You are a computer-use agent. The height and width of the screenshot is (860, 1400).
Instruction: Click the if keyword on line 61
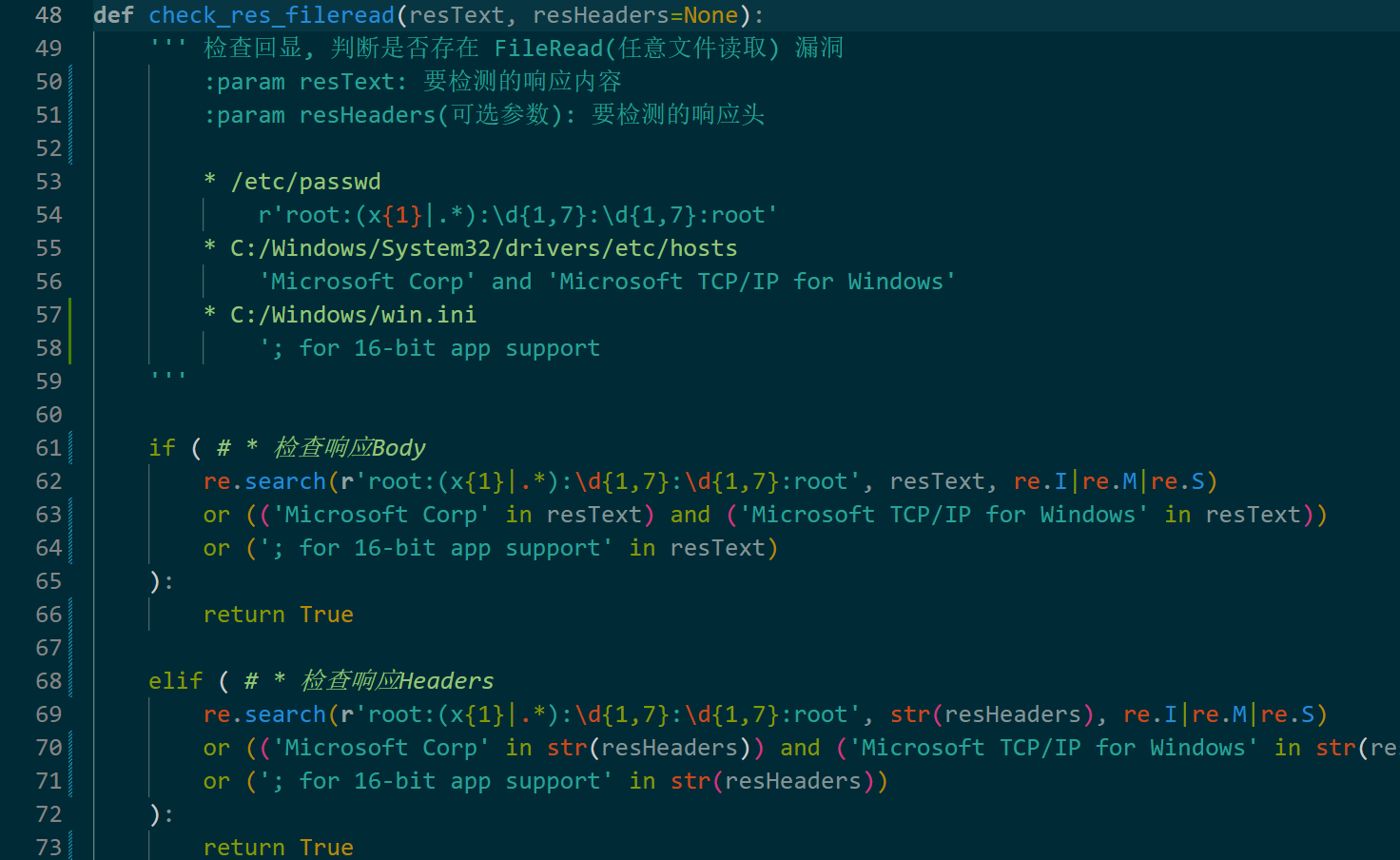(162, 448)
